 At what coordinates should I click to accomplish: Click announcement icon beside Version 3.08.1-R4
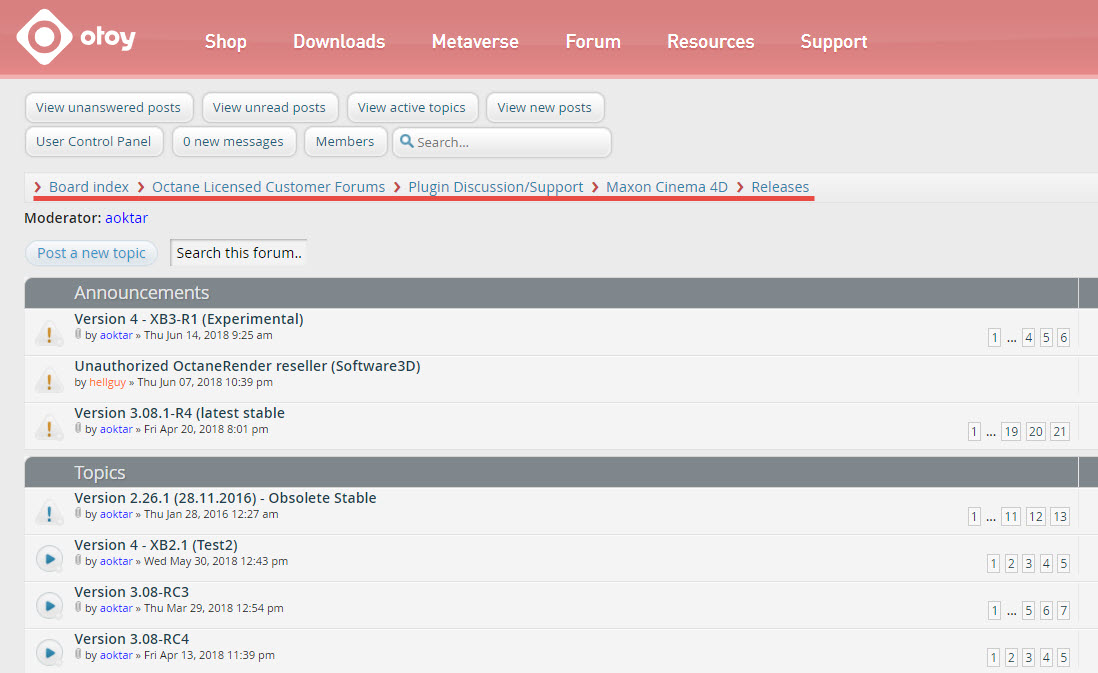click(x=49, y=428)
